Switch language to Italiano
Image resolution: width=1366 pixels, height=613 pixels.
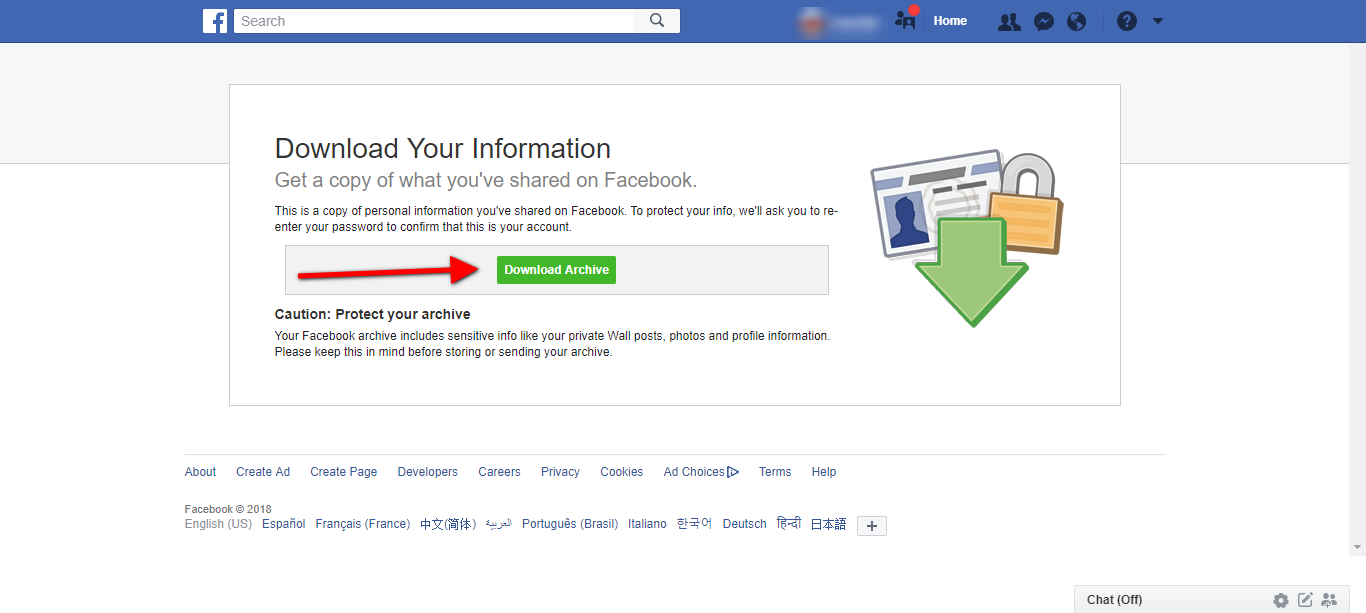pos(647,524)
